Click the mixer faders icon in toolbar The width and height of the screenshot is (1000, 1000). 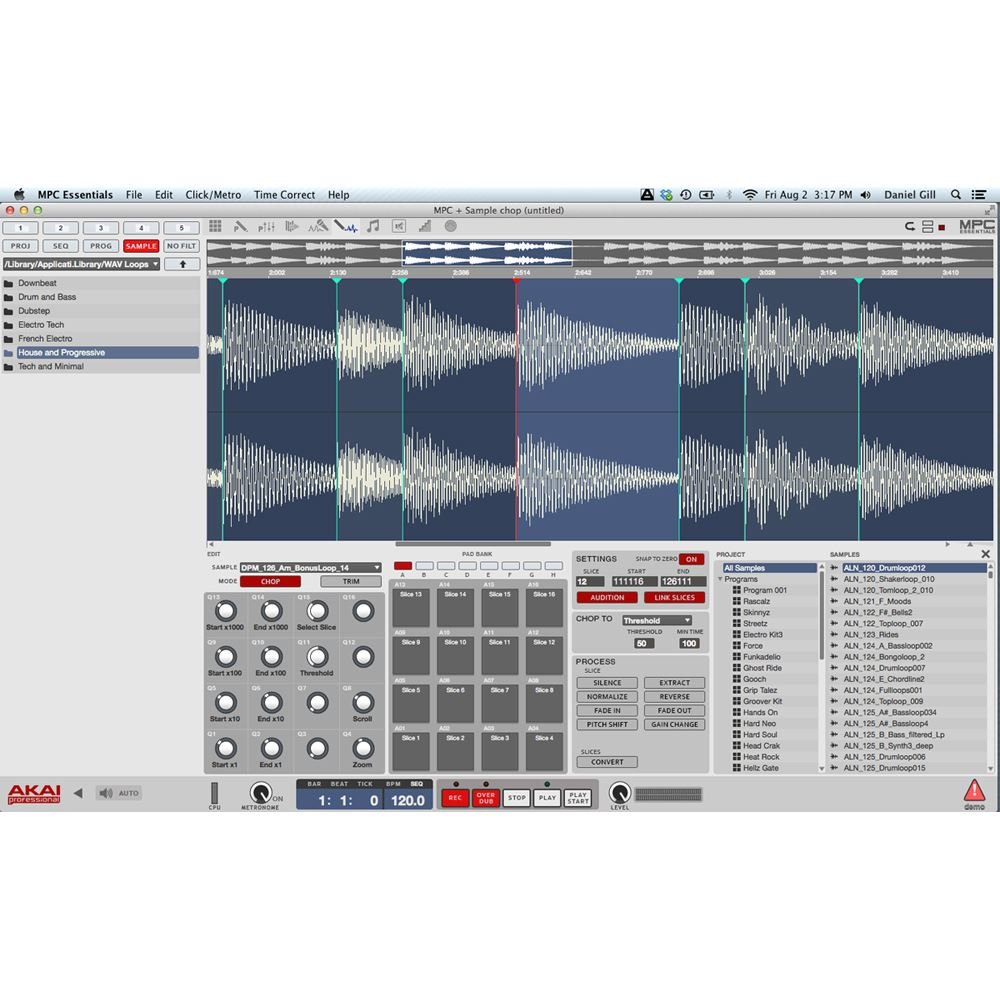pos(267,227)
